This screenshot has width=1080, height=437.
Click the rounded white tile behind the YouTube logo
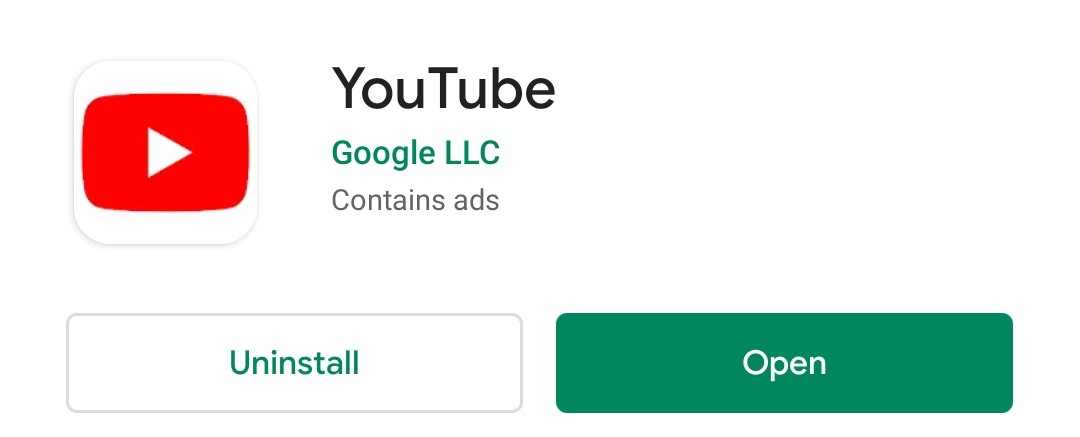[x=165, y=152]
